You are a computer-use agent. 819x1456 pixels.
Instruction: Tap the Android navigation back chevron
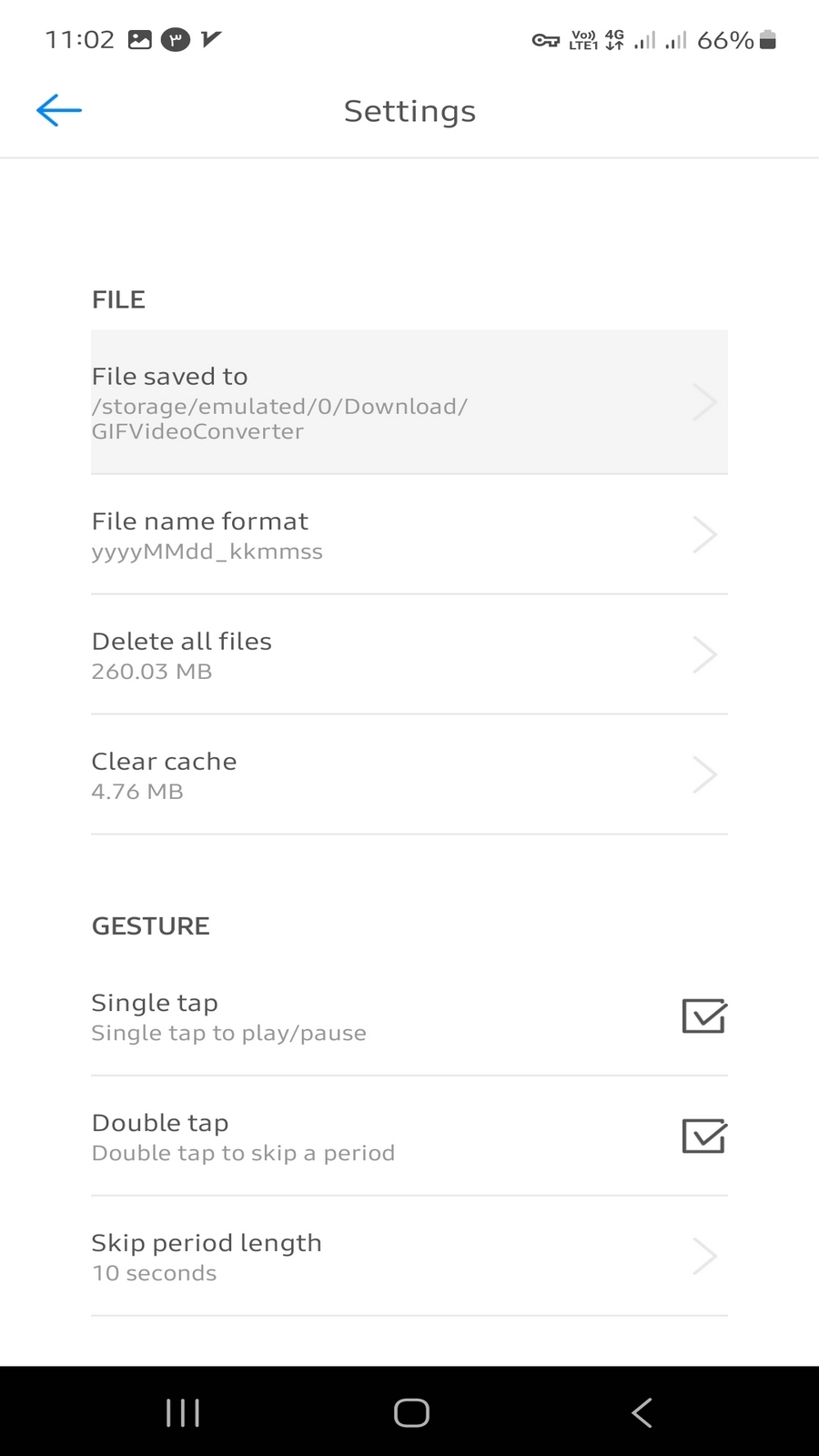tap(642, 1412)
